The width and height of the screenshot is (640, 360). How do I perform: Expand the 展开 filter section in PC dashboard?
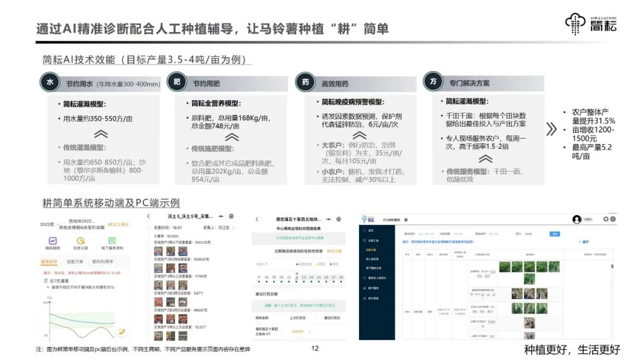coord(584,242)
